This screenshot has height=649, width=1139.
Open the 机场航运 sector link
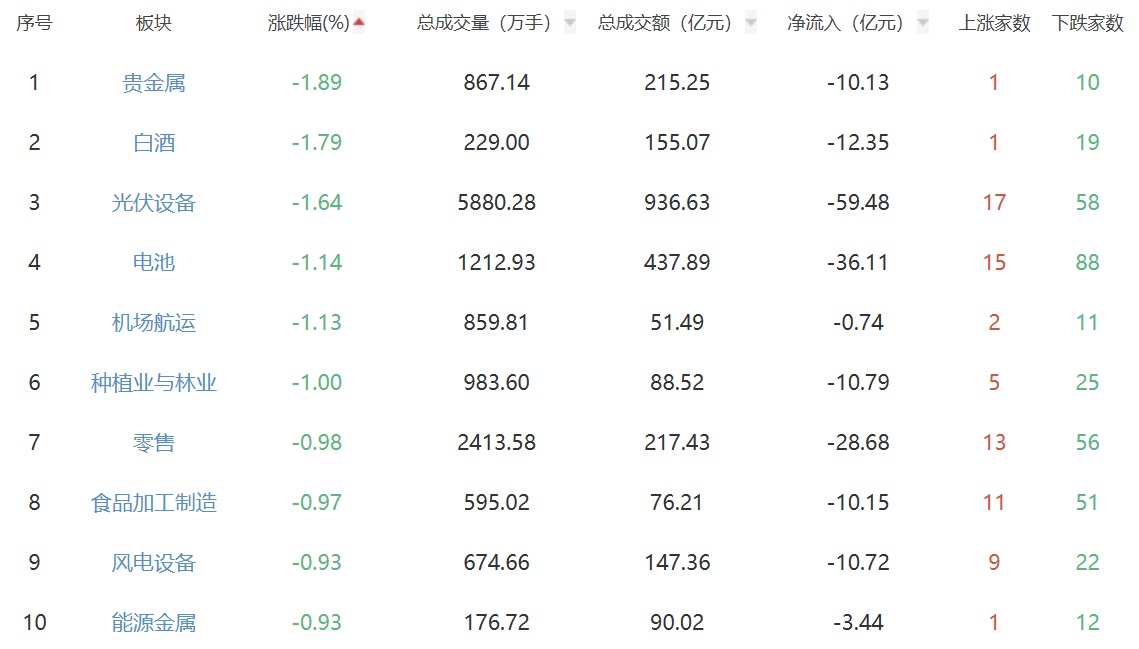click(155, 323)
